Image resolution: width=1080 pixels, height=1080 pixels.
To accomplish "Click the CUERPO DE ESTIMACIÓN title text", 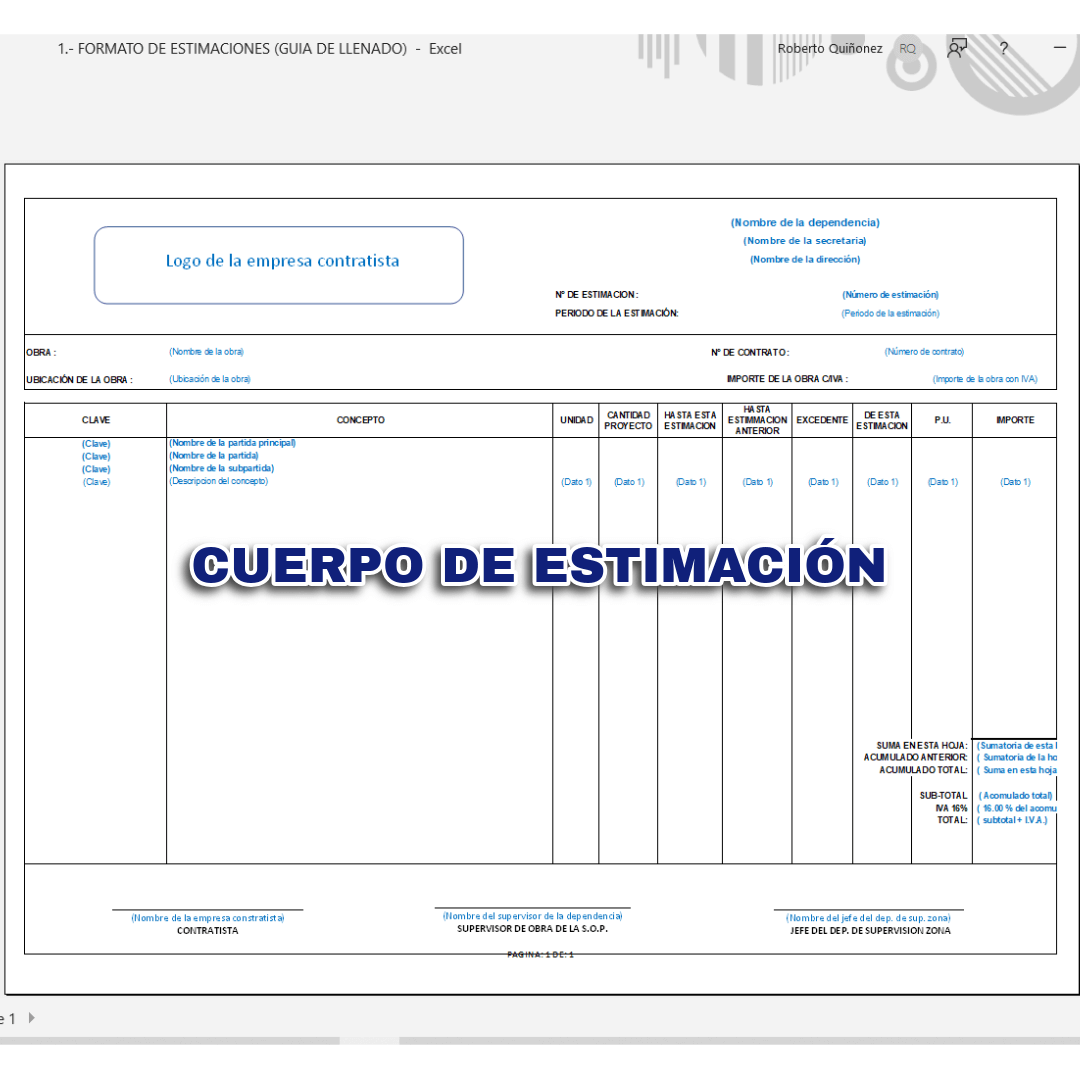I will coord(539,566).
